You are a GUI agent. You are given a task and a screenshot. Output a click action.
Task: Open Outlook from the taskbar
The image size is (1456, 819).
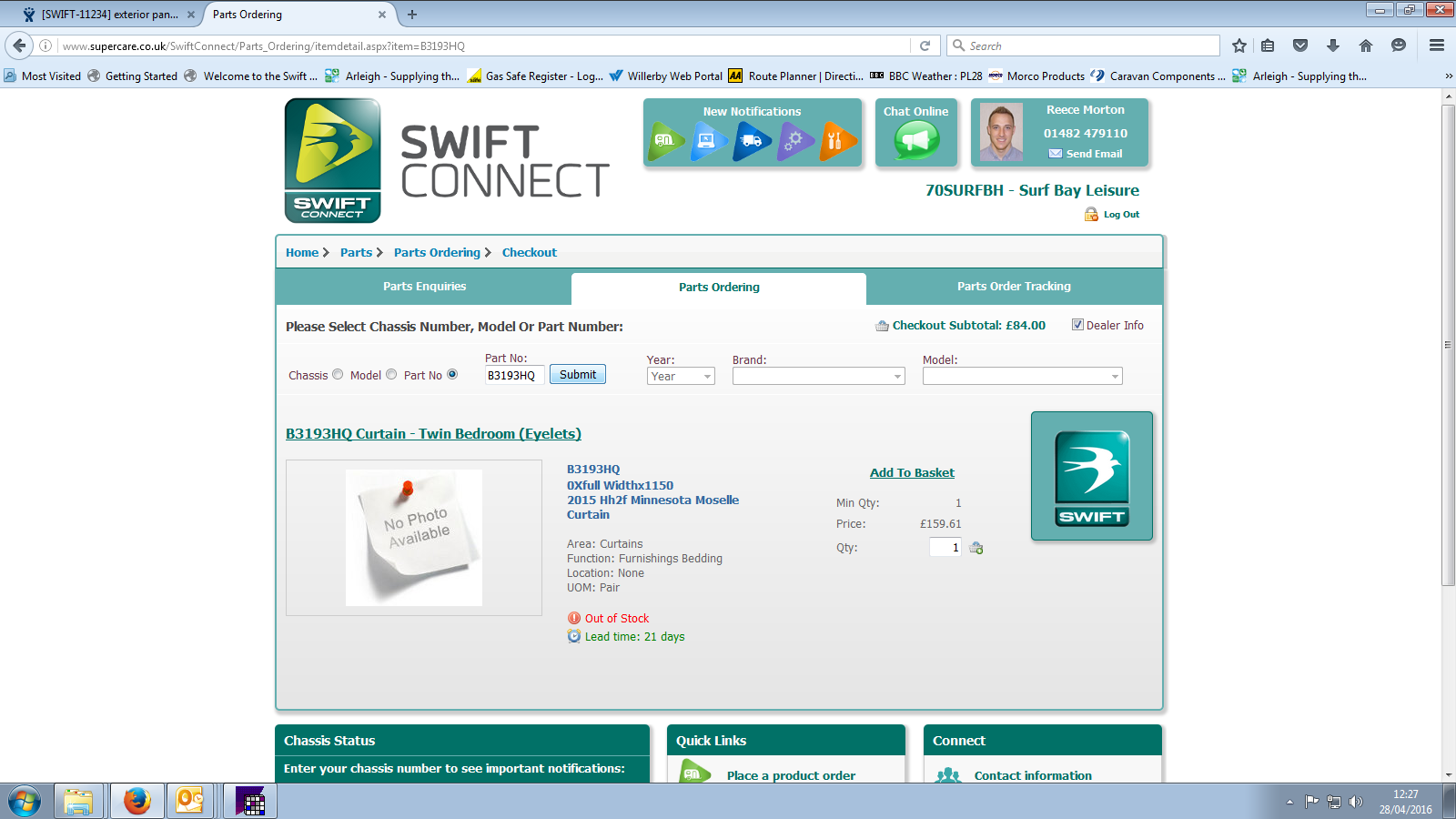190,802
